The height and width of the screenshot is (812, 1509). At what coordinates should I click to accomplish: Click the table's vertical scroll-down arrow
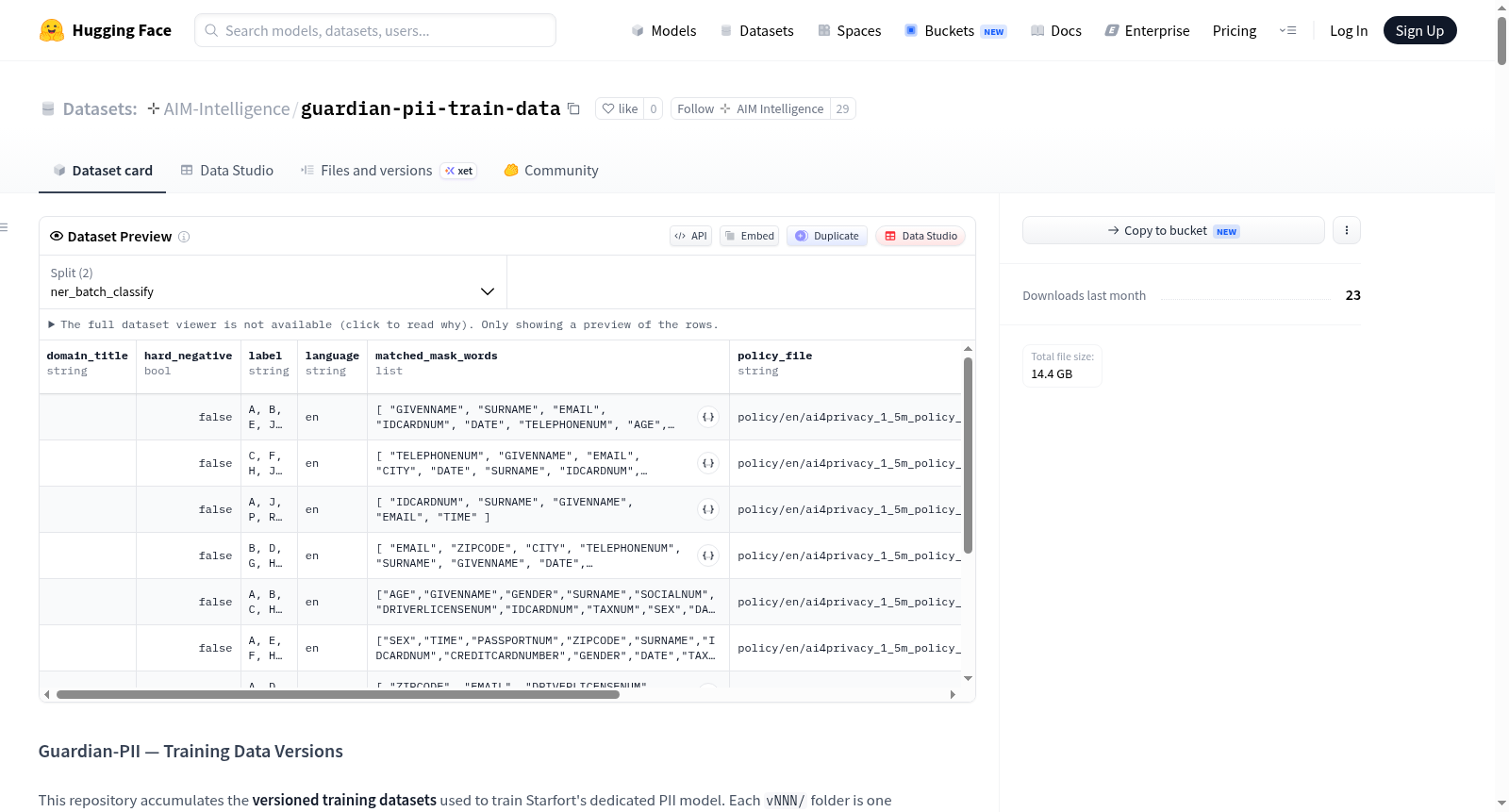click(968, 678)
